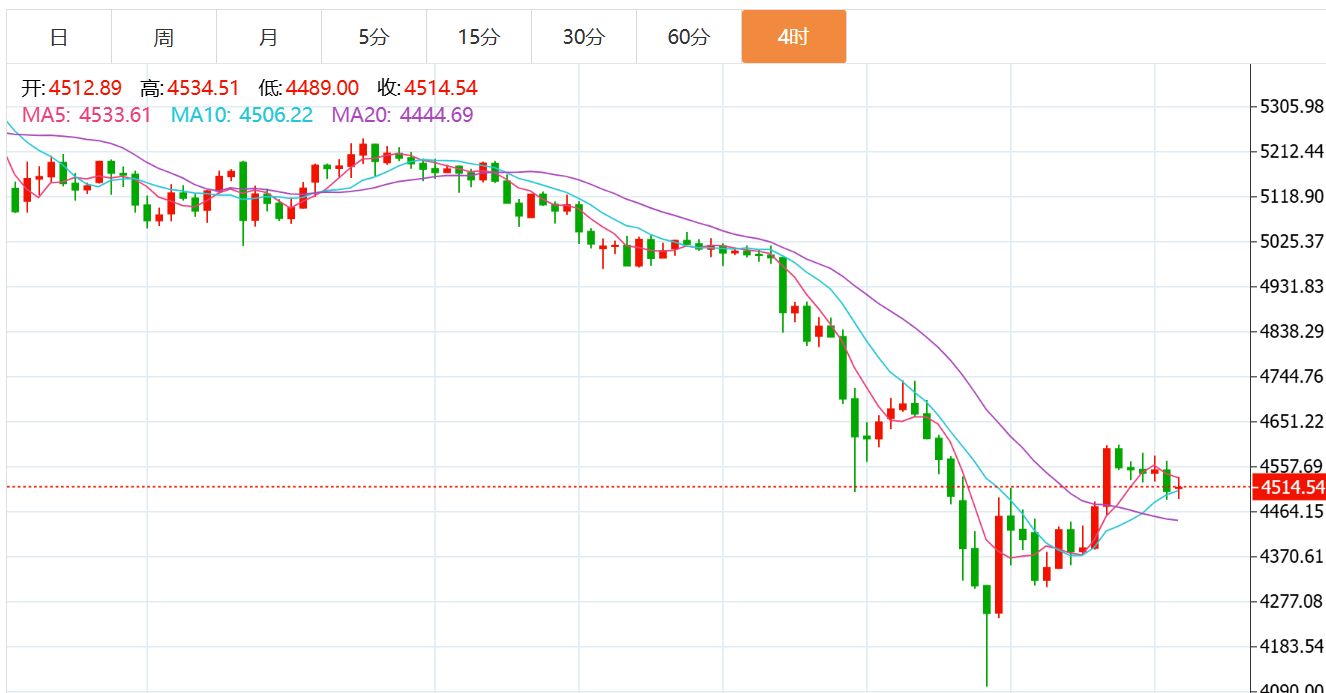The width and height of the screenshot is (1326, 693).
Task: Select the 15分 interval tab
Action: [478, 37]
